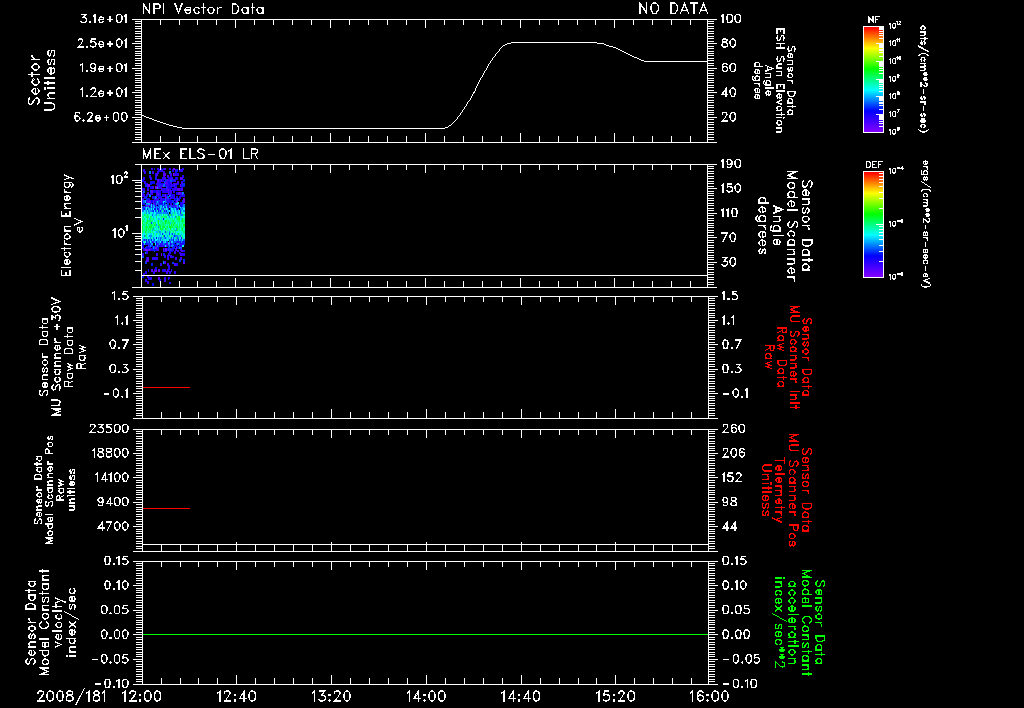The image size is (1024, 708).
Task: Click the '98' telemetry tick label
Action: pos(729,502)
